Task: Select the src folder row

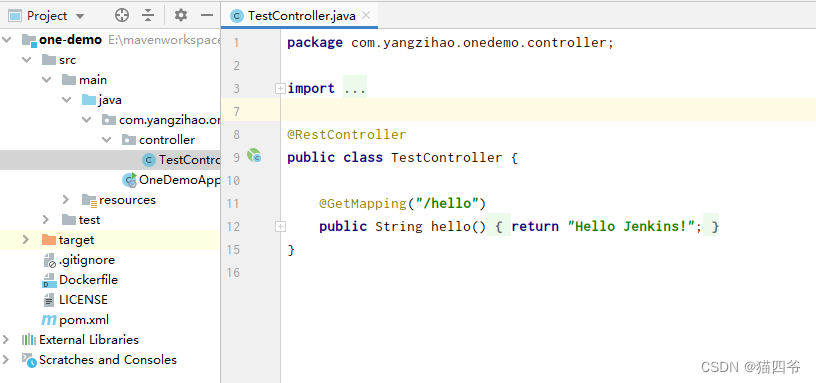Action: [110, 60]
